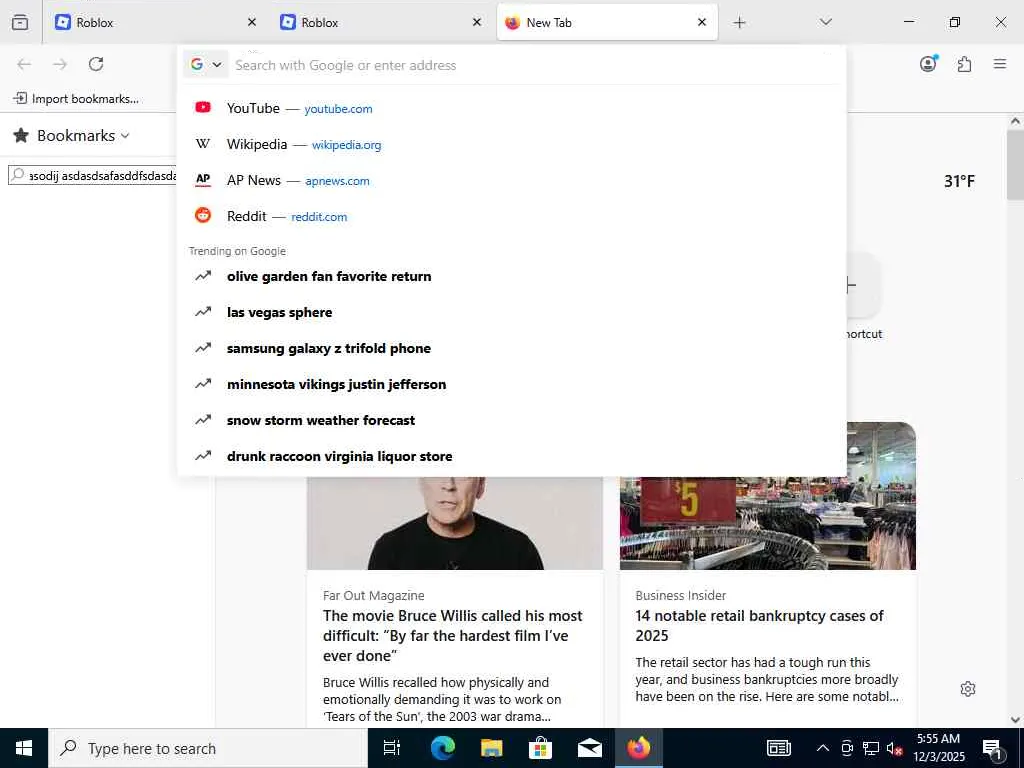Close the New Tab tab
The width and height of the screenshot is (1024, 768).
[x=702, y=22]
